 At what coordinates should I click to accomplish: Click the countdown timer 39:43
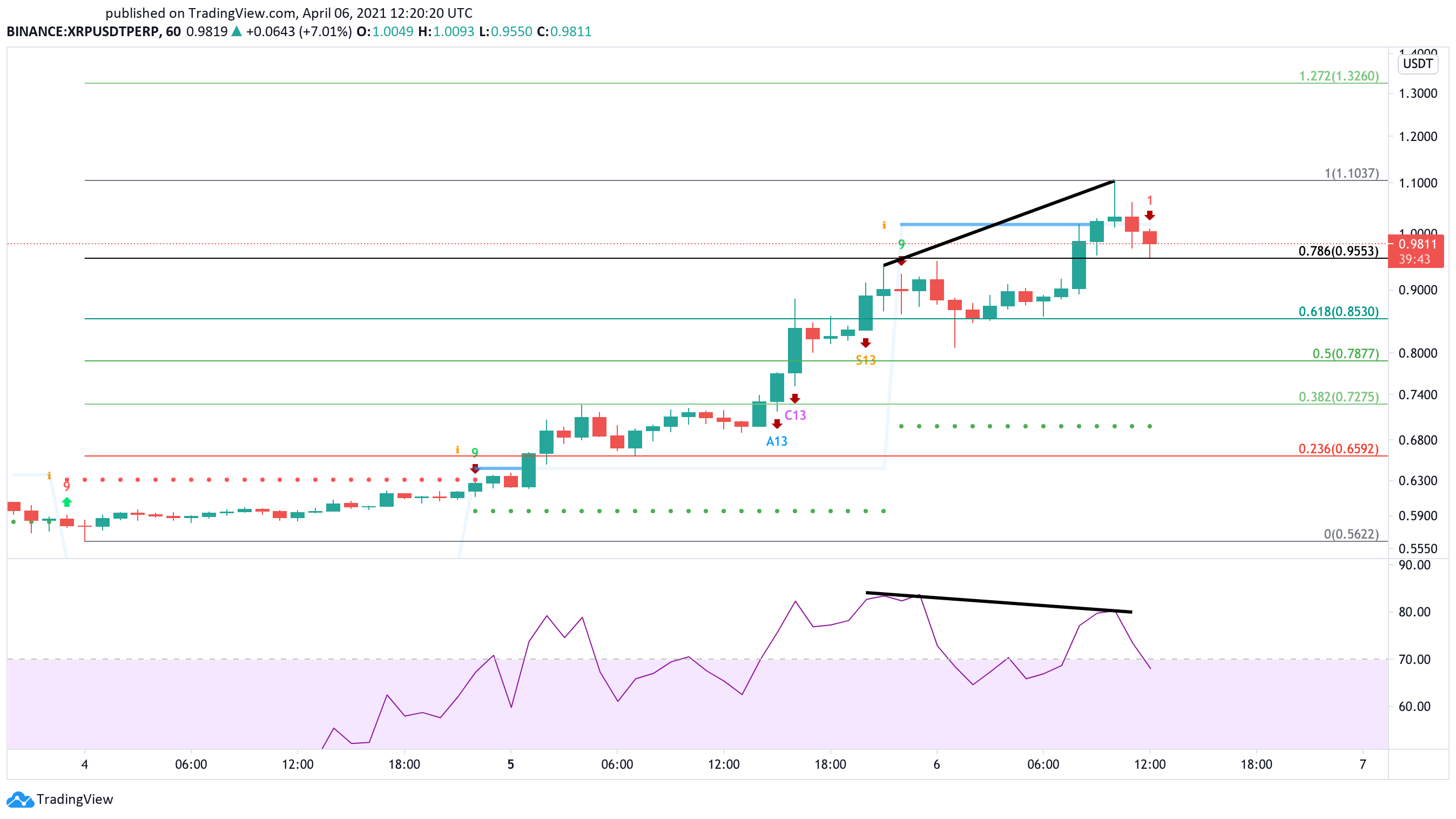point(1414,259)
